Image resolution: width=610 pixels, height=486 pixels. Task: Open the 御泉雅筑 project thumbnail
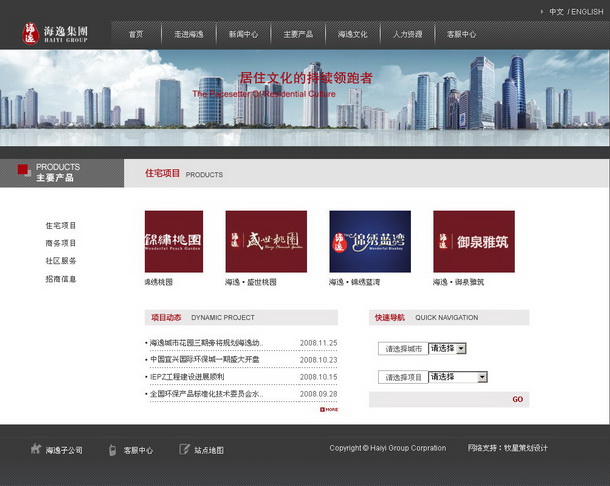(x=474, y=241)
